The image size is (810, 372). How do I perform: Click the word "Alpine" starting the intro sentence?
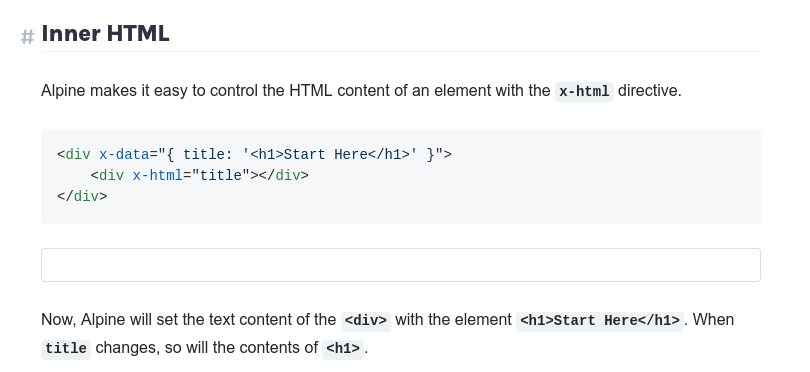64,91
